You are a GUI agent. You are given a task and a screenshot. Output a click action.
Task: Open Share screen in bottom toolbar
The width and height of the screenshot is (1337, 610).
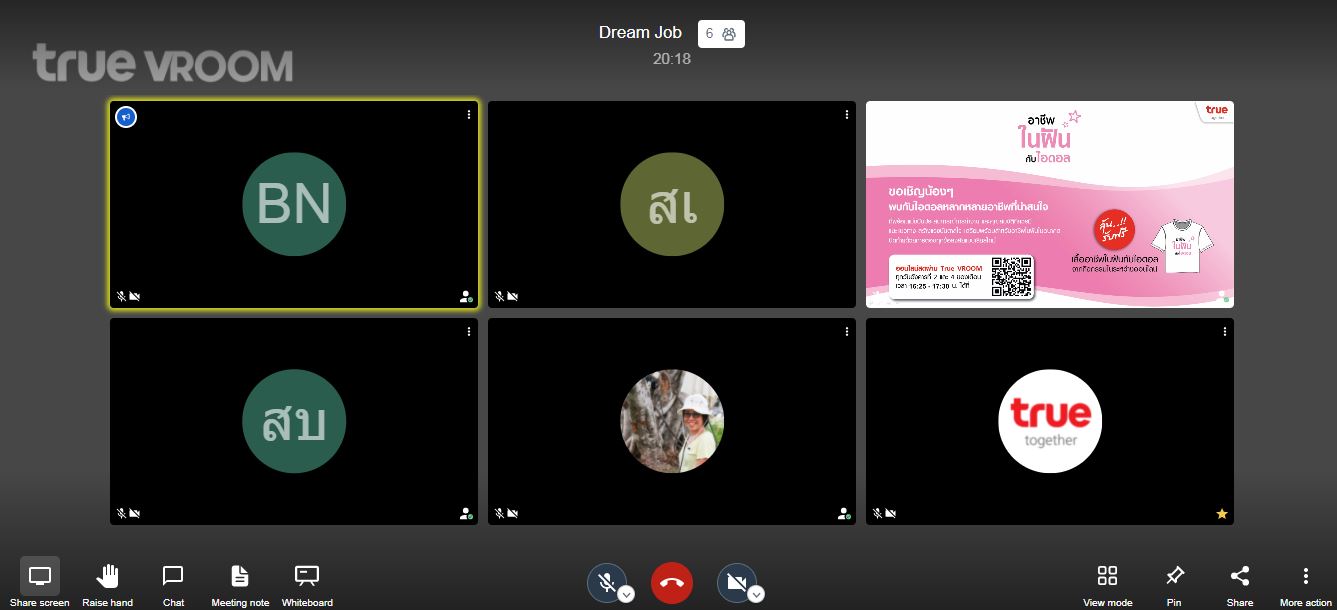click(x=40, y=577)
